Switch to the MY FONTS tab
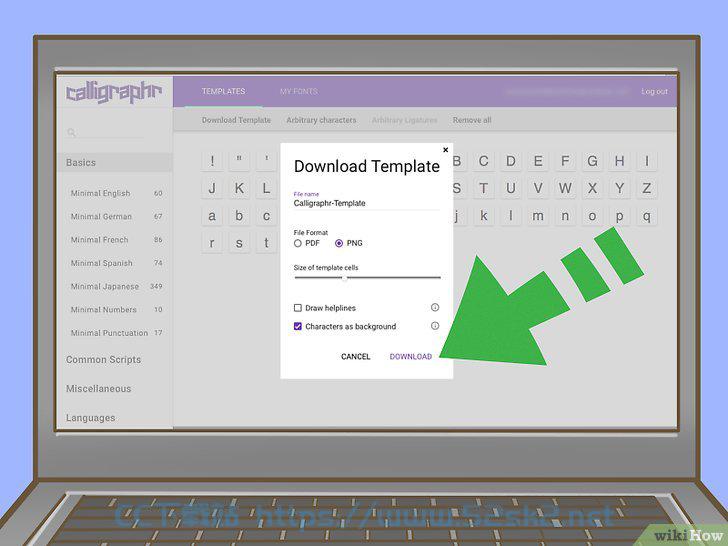 [x=299, y=91]
